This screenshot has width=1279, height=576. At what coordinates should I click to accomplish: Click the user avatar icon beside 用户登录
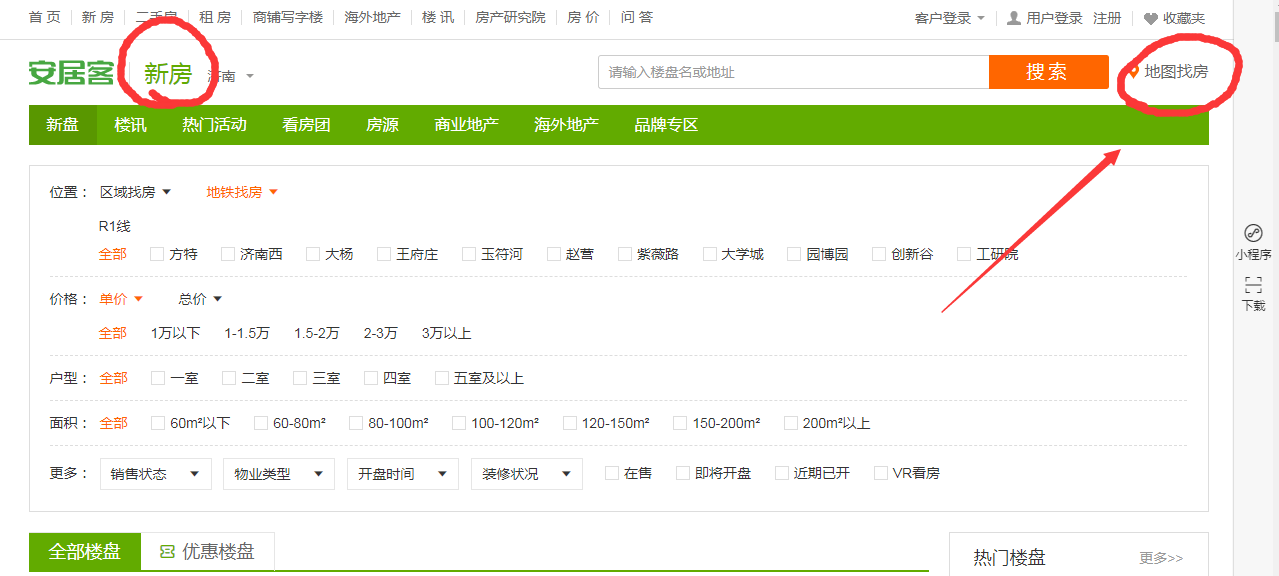point(1014,18)
